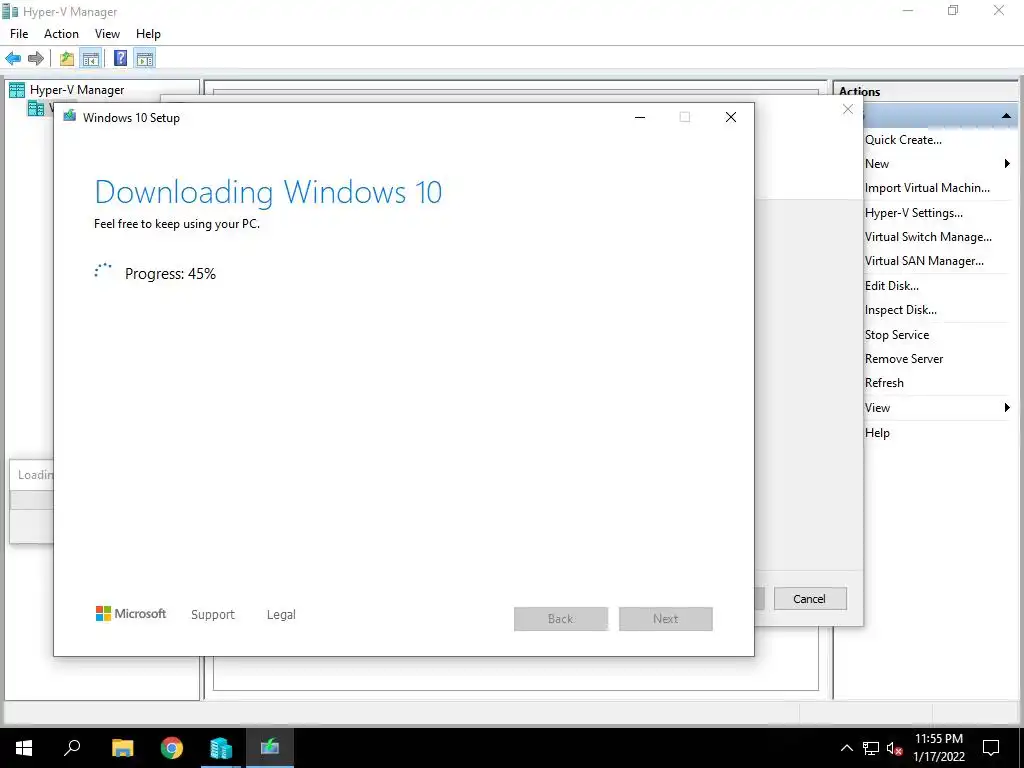Image resolution: width=1024 pixels, height=768 pixels.
Task: Select the Hyper-V Manager tree root
Action: pos(76,90)
